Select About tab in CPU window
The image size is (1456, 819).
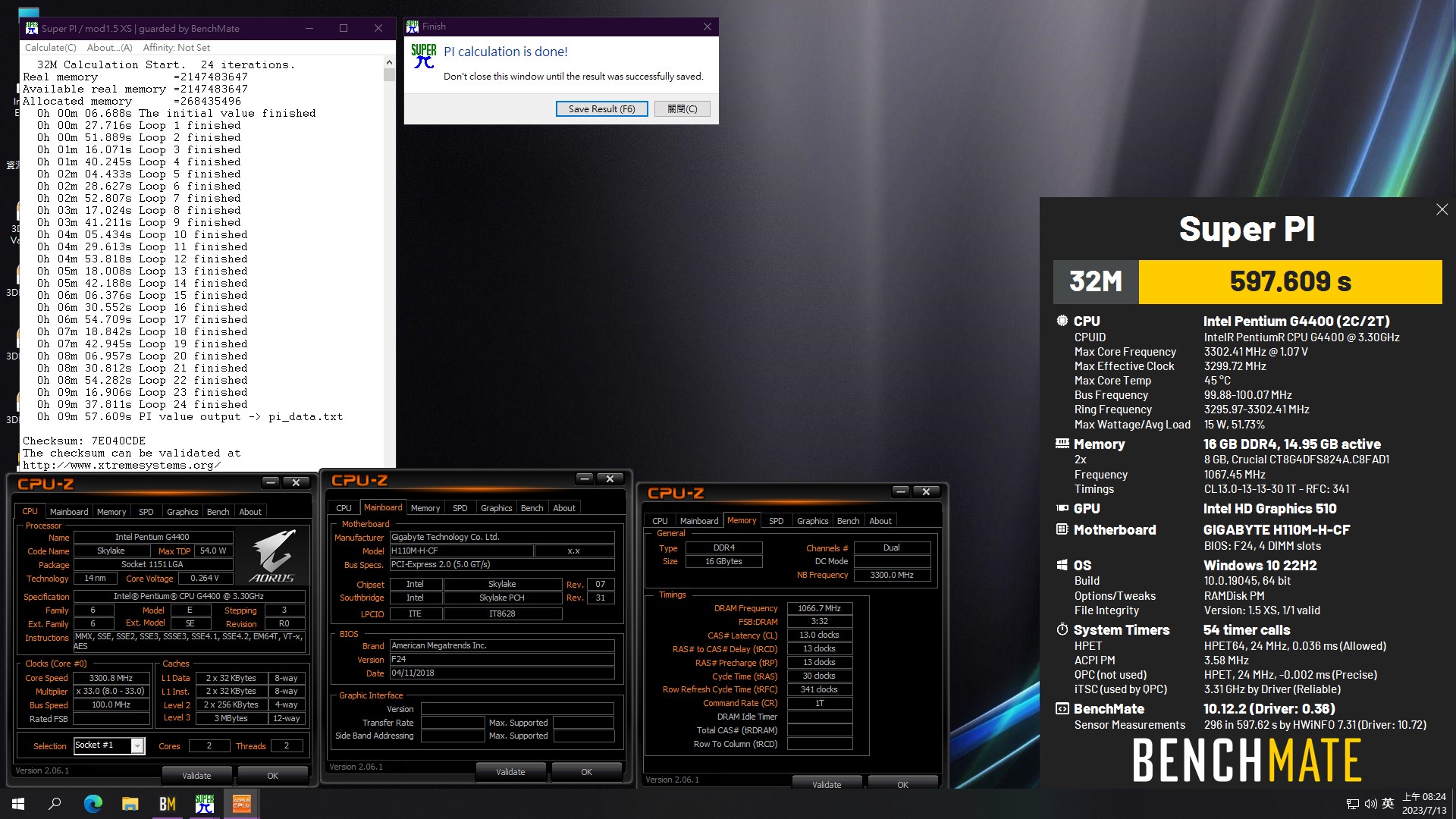point(250,512)
